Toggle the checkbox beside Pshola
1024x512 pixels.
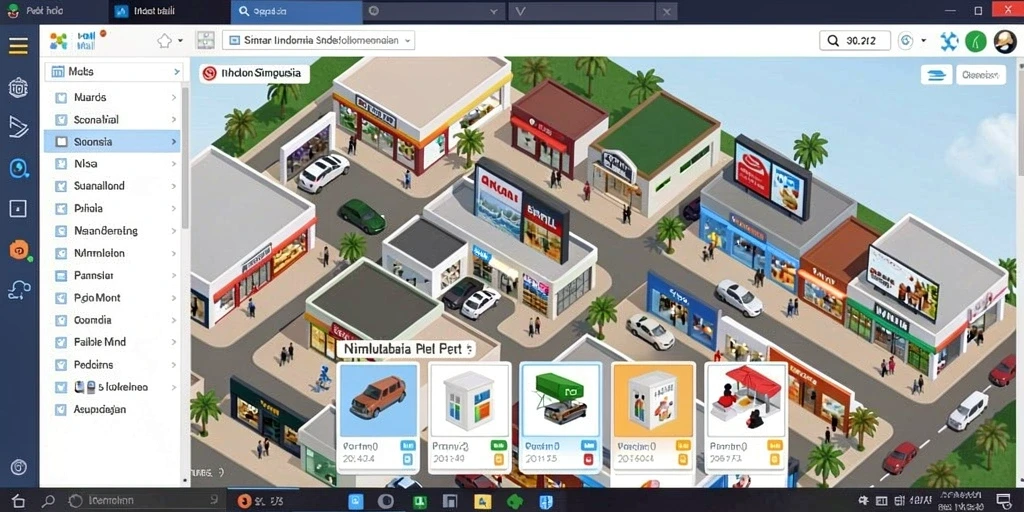pyautogui.click(x=61, y=209)
